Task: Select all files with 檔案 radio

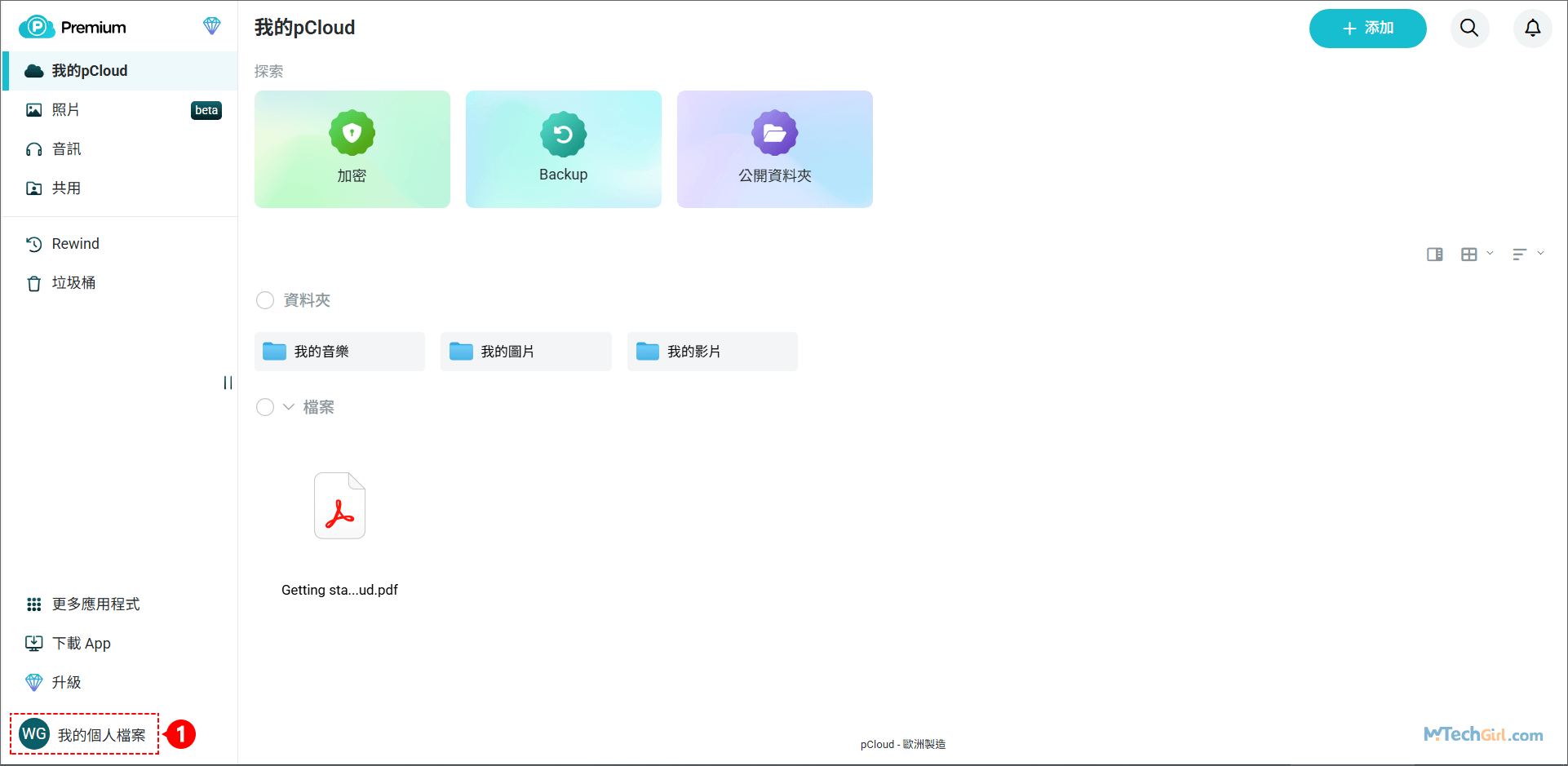Action: [265, 407]
